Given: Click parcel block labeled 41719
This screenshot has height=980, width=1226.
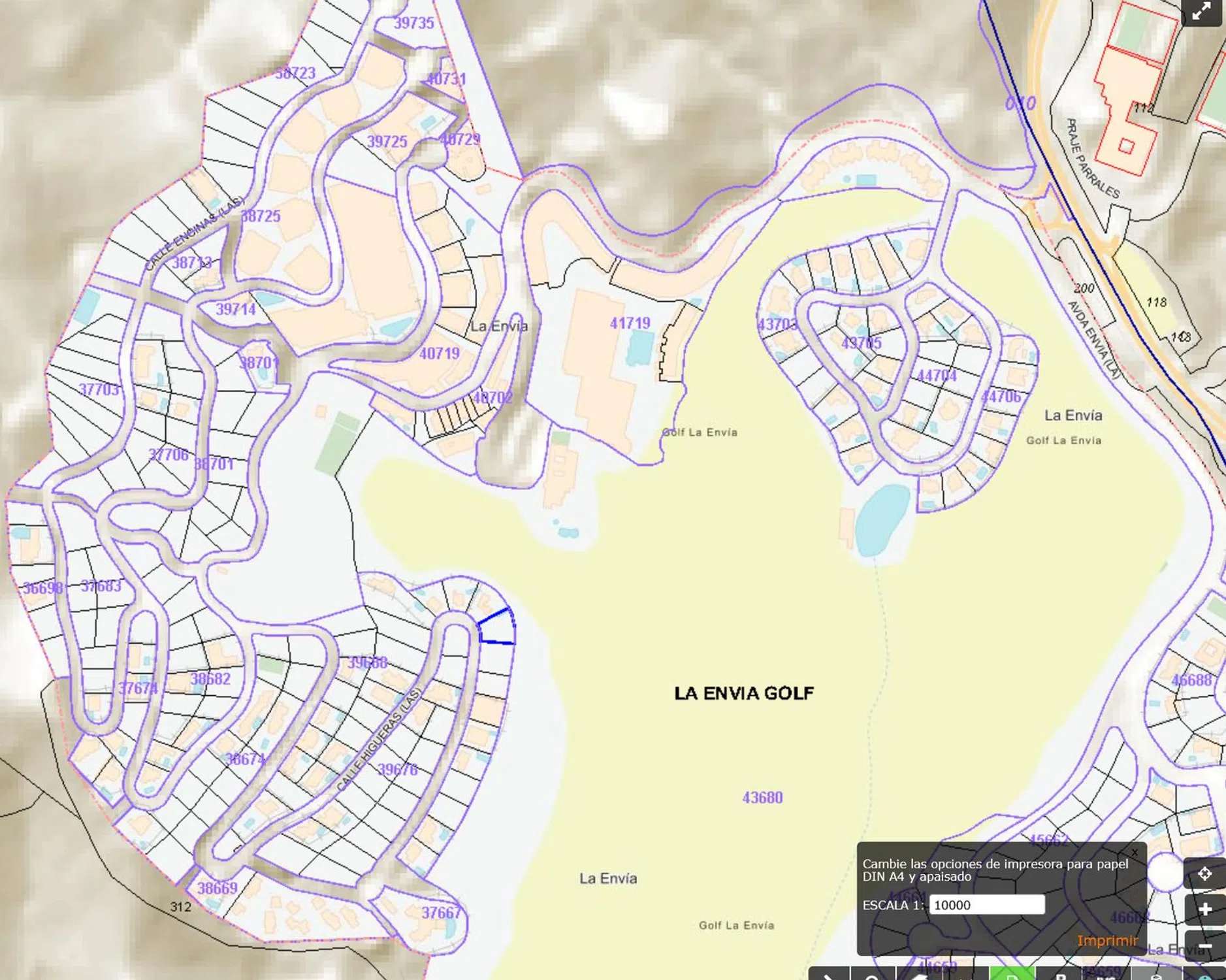Looking at the screenshot, I should 630,323.
